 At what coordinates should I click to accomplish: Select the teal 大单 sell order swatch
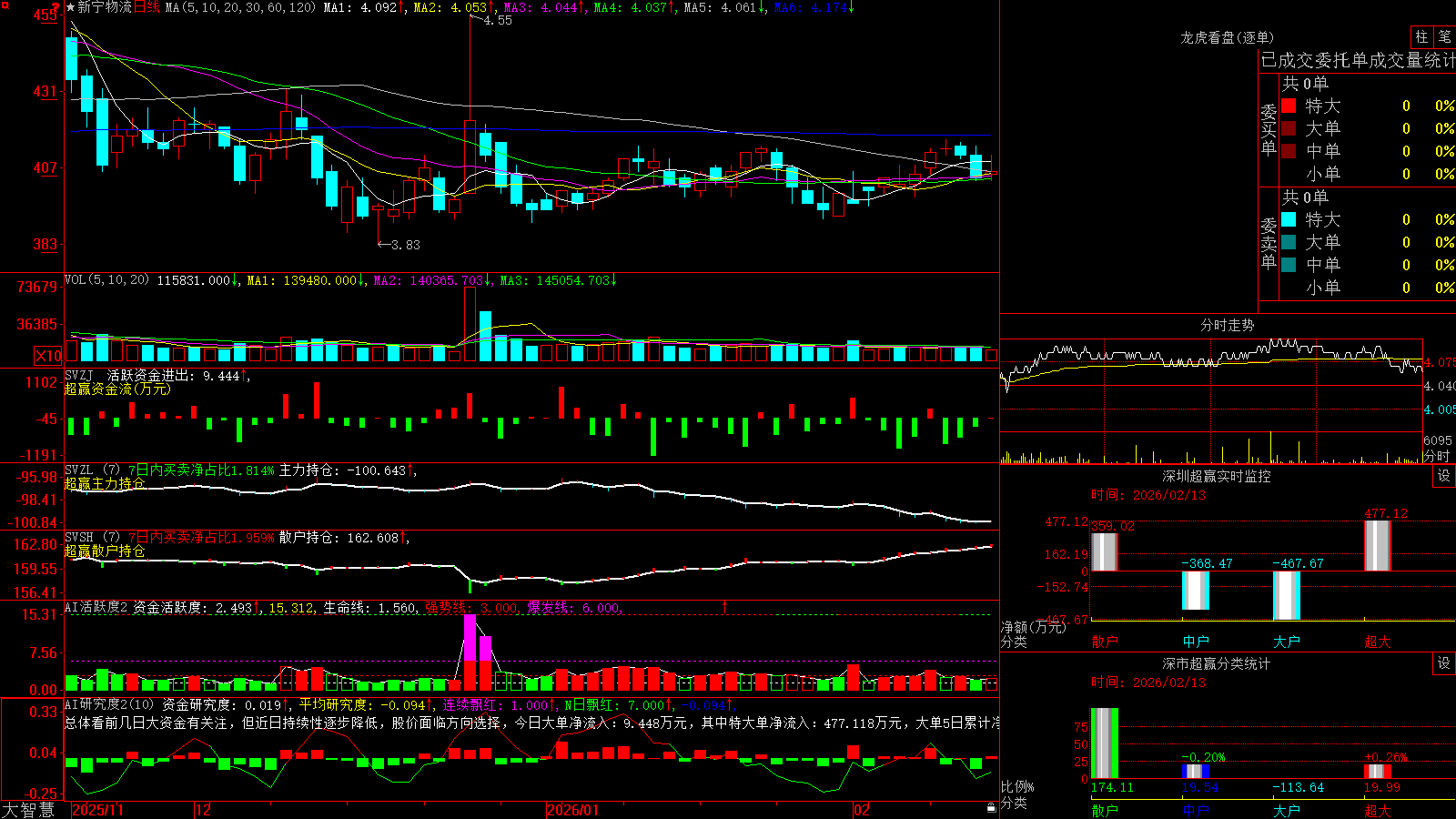[x=1289, y=242]
